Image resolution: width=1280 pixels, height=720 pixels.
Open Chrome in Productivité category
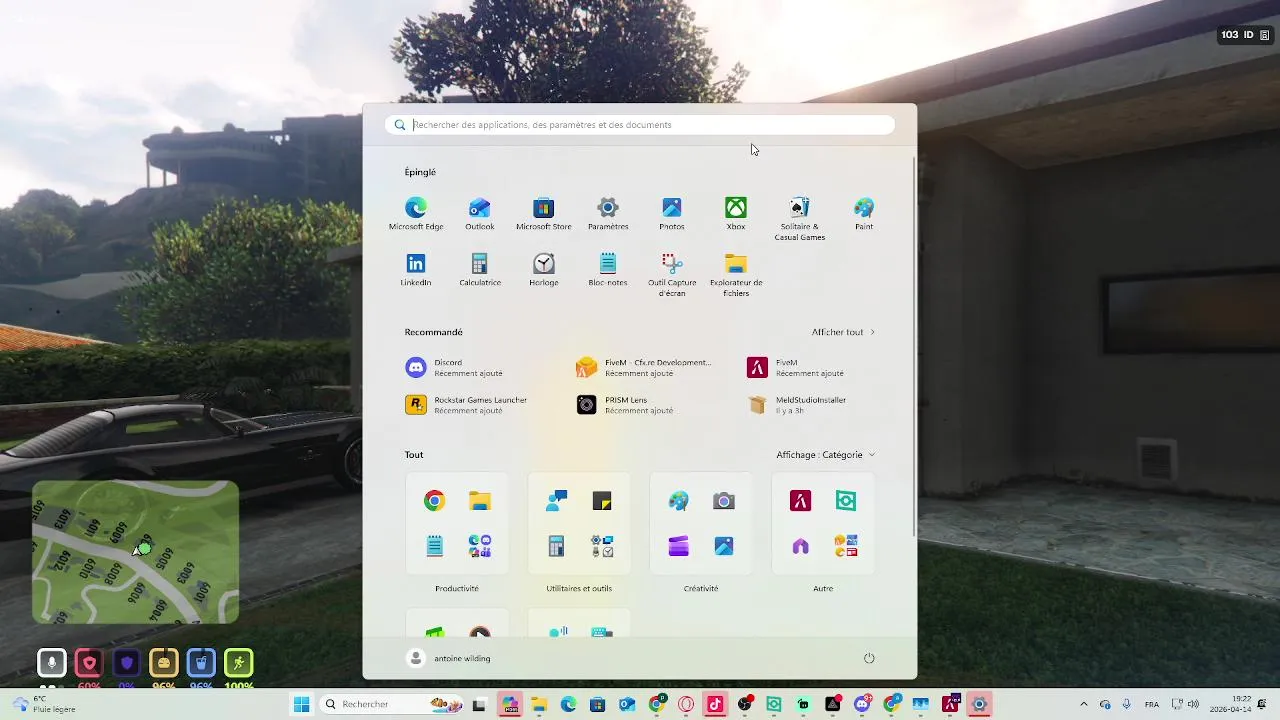tap(434, 501)
